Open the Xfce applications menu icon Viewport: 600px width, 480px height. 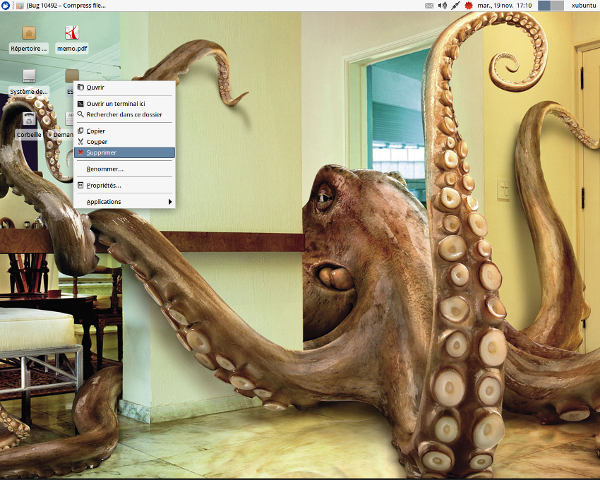pyautogui.click(x=7, y=6)
